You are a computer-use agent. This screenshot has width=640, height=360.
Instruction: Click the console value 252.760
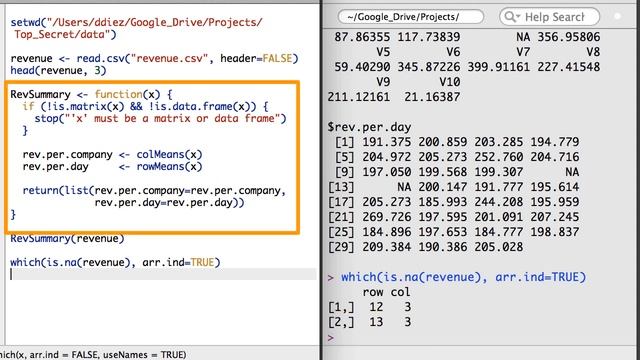[498, 157]
